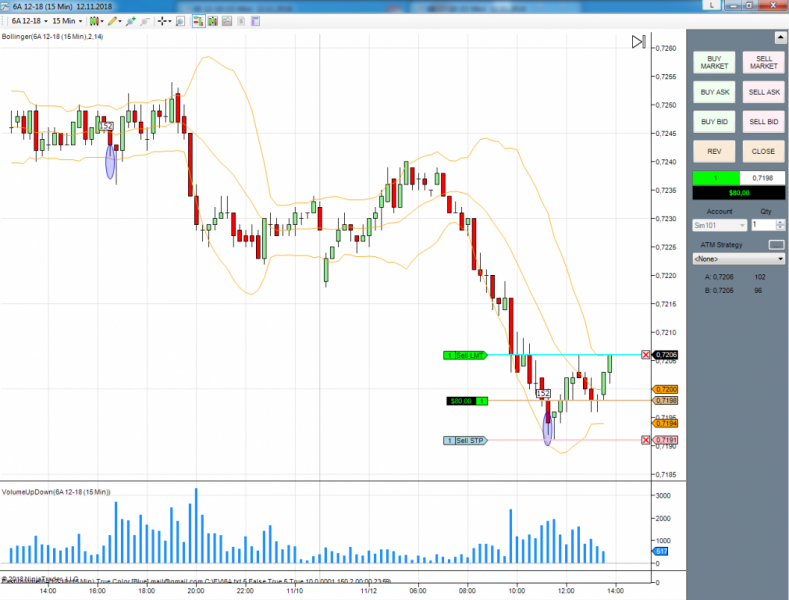The image size is (789, 600).
Task: Jump to last bar arrow icon
Action: click(639, 42)
